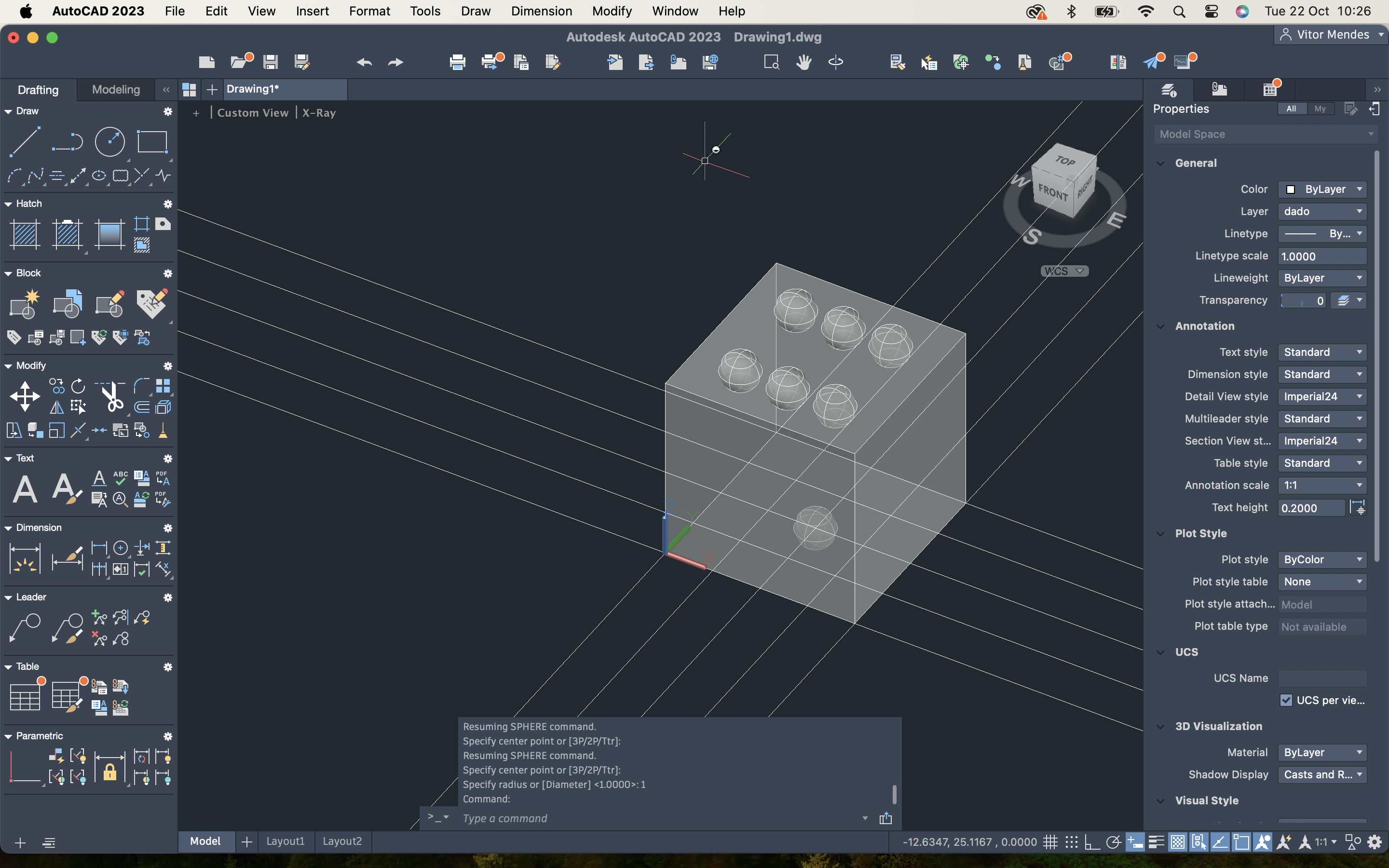1389x868 pixels.
Task: Uncheck UCS per viewport checkbox
Action: coord(1286,700)
